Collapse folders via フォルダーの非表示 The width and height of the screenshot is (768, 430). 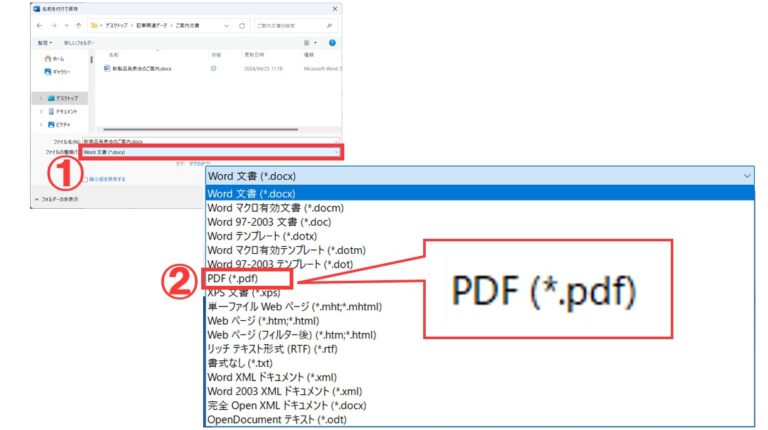pyautogui.click(x=58, y=200)
